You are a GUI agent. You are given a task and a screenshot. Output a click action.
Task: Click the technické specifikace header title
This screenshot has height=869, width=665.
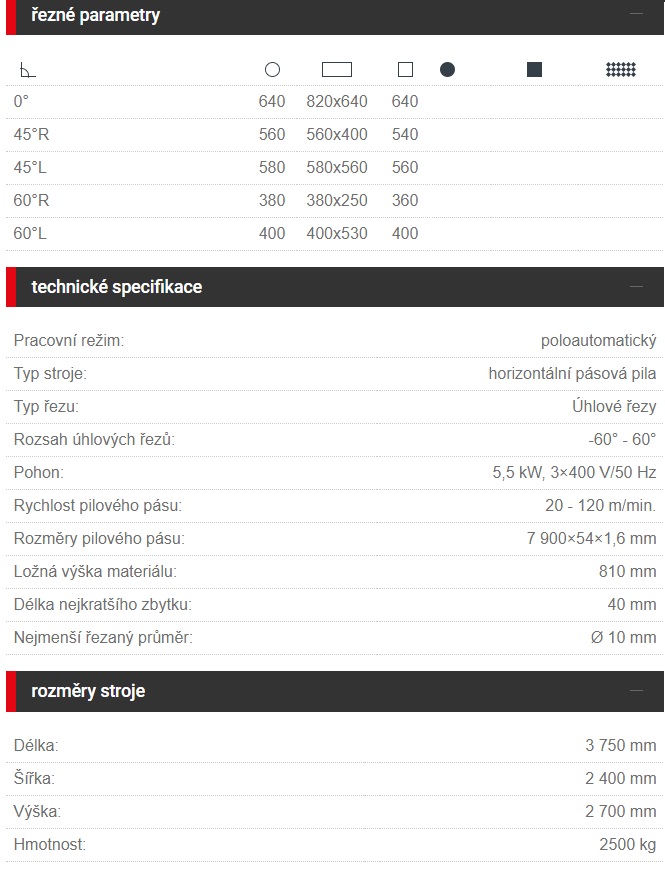coord(116,287)
